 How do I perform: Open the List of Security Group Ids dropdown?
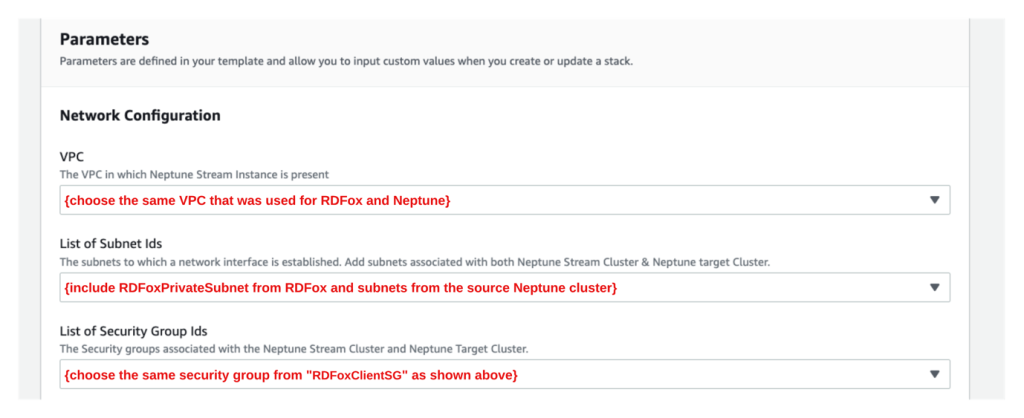(x=505, y=375)
